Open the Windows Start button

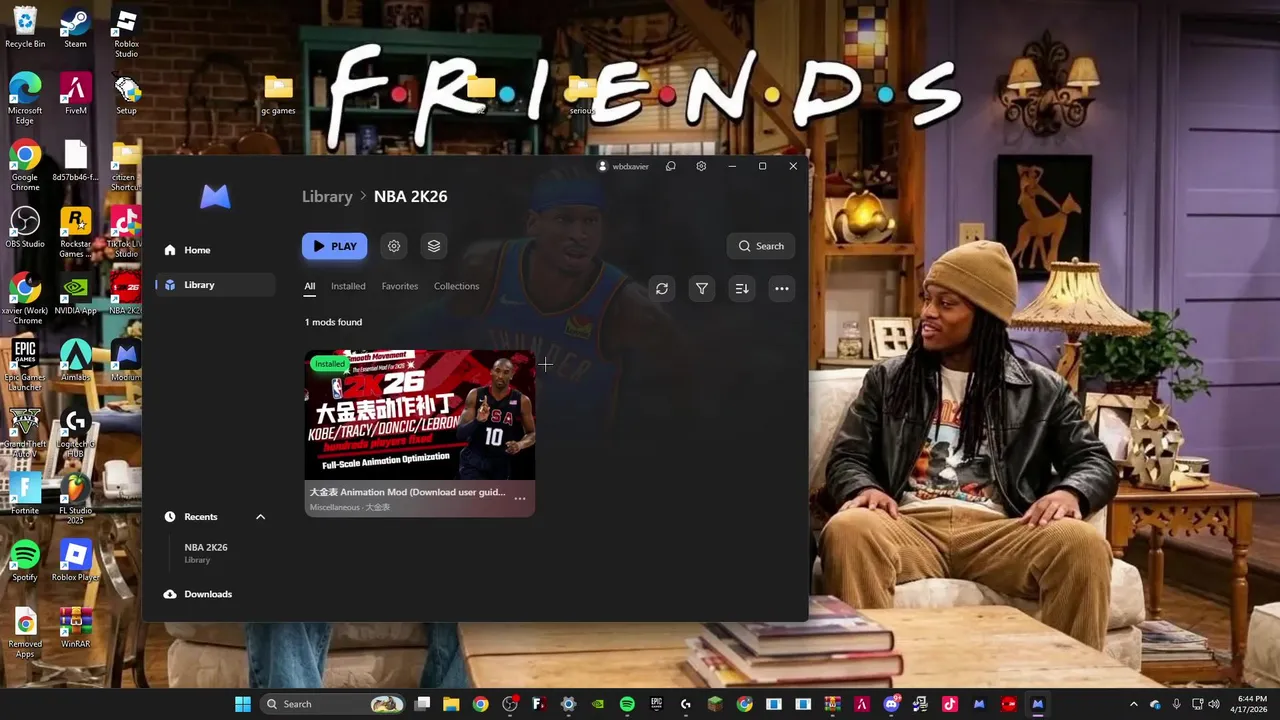click(242, 704)
